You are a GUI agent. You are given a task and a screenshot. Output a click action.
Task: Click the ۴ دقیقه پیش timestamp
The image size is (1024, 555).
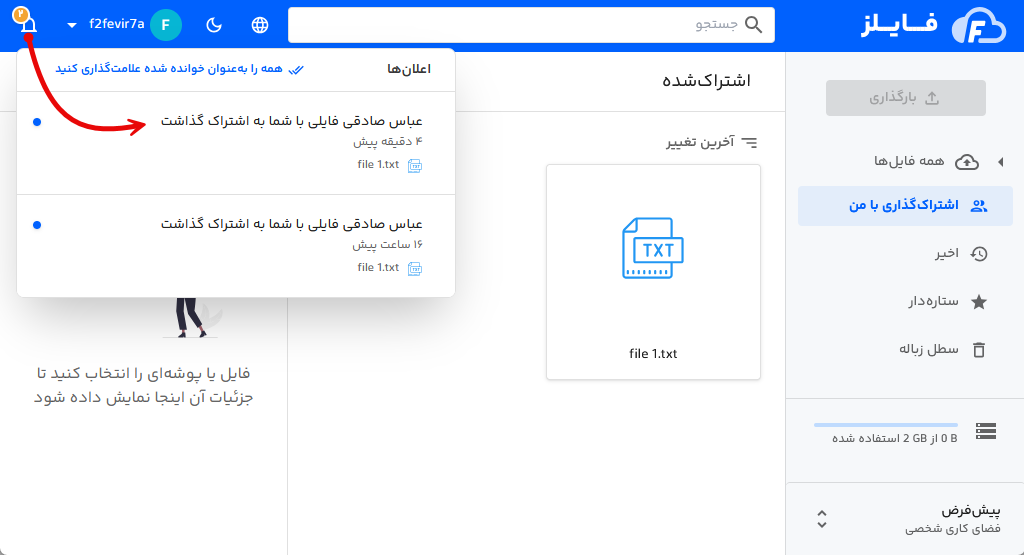(x=388, y=142)
